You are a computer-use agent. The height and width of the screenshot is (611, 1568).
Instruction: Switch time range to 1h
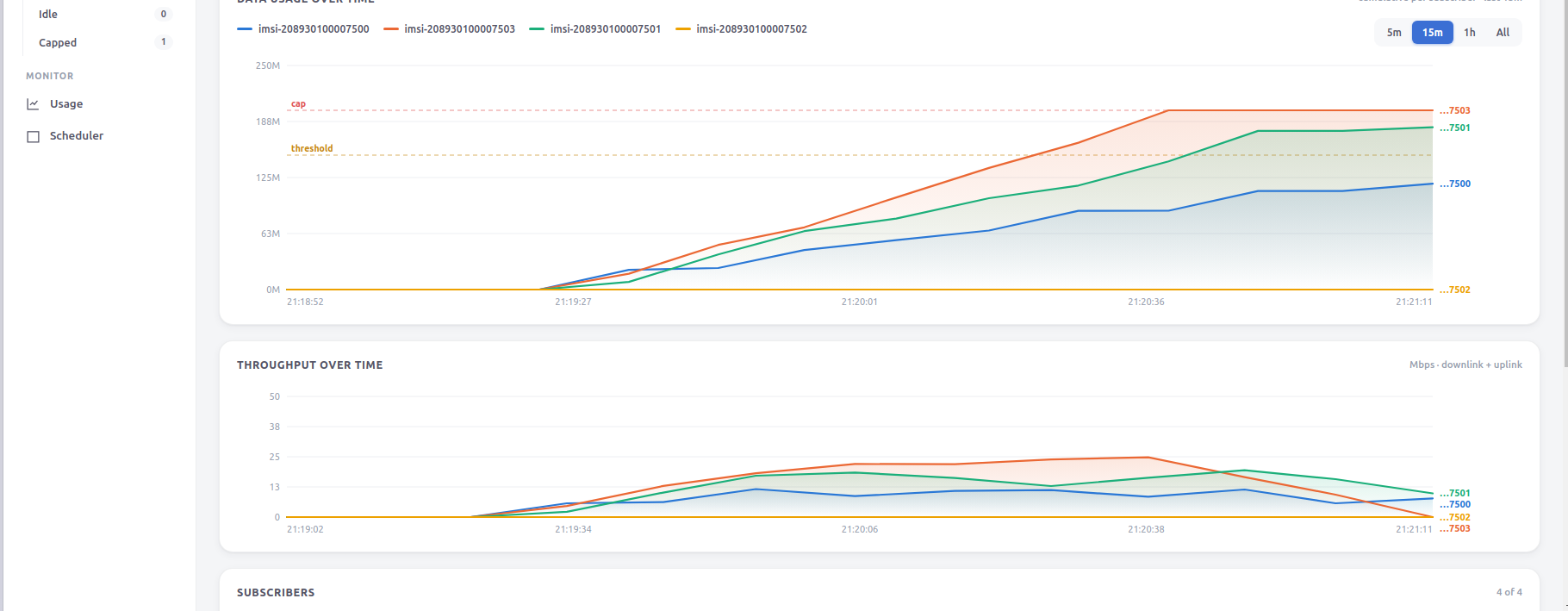click(x=1470, y=33)
